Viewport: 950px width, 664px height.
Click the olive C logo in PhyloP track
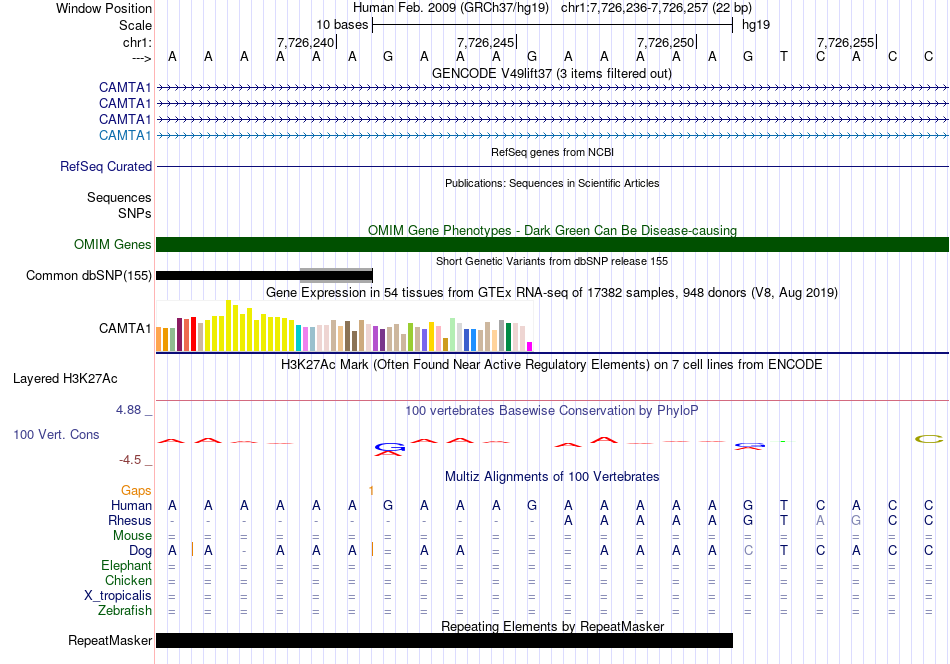pyautogui.click(x=929, y=439)
